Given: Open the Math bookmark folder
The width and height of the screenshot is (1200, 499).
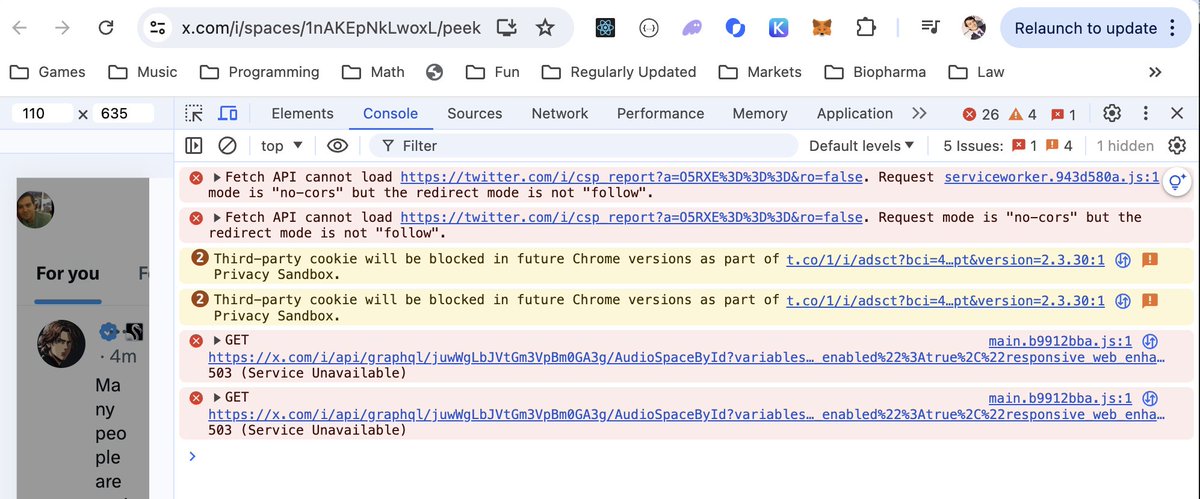Looking at the screenshot, I should click(373, 72).
